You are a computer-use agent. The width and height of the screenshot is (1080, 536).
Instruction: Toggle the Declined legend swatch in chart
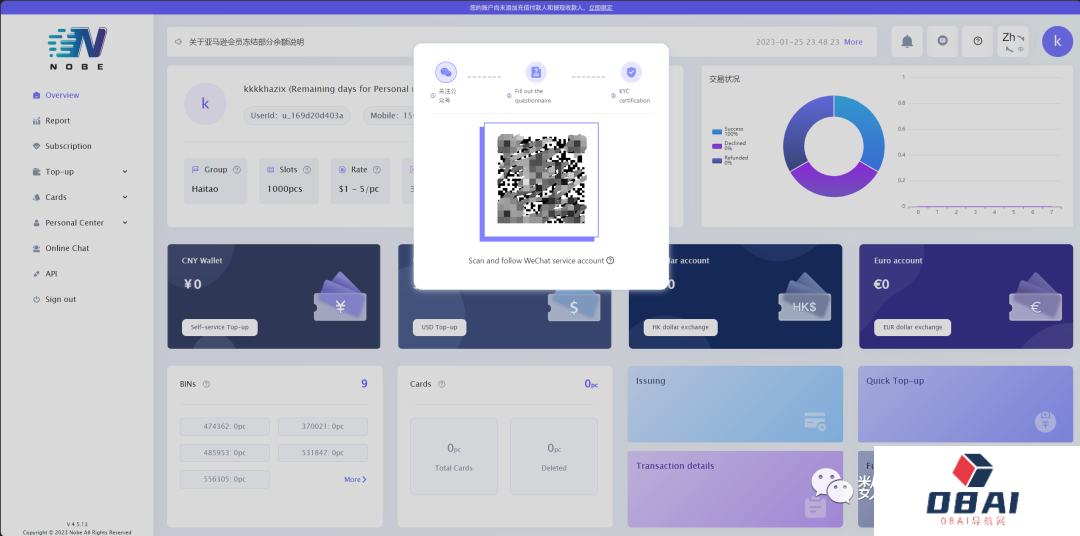pos(717,145)
